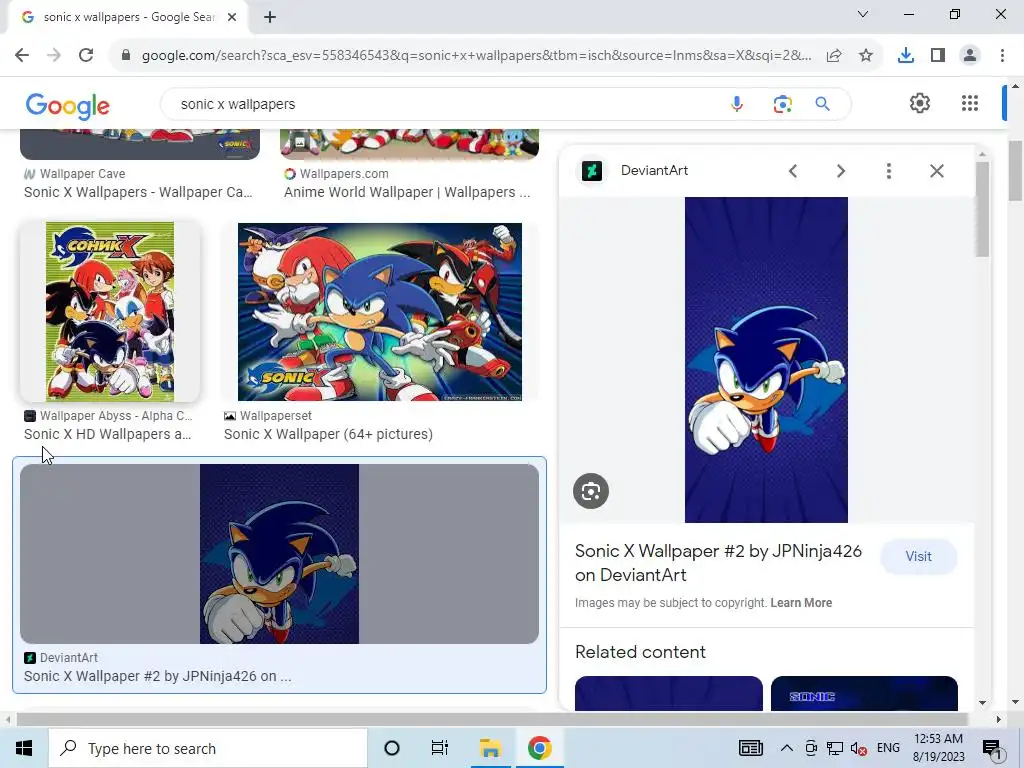Share this page from the address bar
Screen dimensions: 1024x768
pyautogui.click(x=834, y=56)
